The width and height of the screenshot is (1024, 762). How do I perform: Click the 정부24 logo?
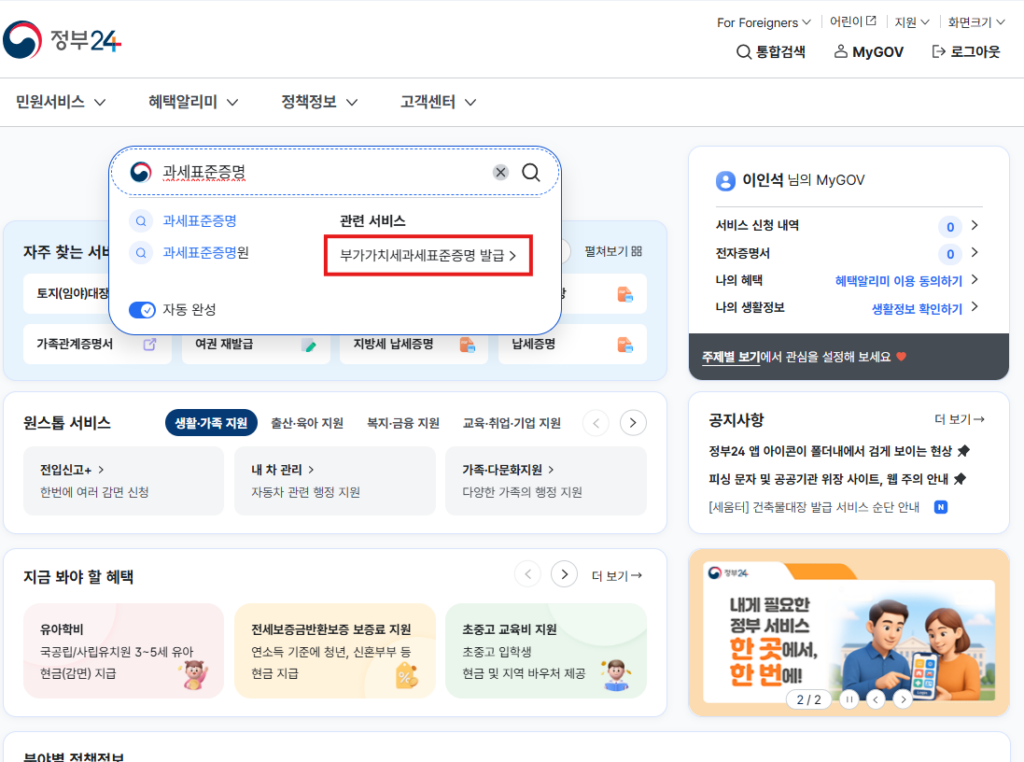[62, 40]
